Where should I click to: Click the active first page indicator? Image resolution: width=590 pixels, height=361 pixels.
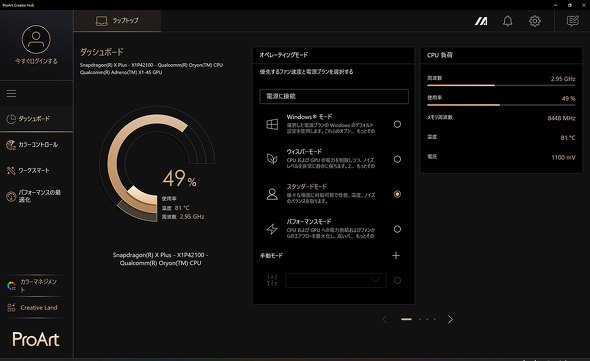pyautogui.click(x=406, y=319)
